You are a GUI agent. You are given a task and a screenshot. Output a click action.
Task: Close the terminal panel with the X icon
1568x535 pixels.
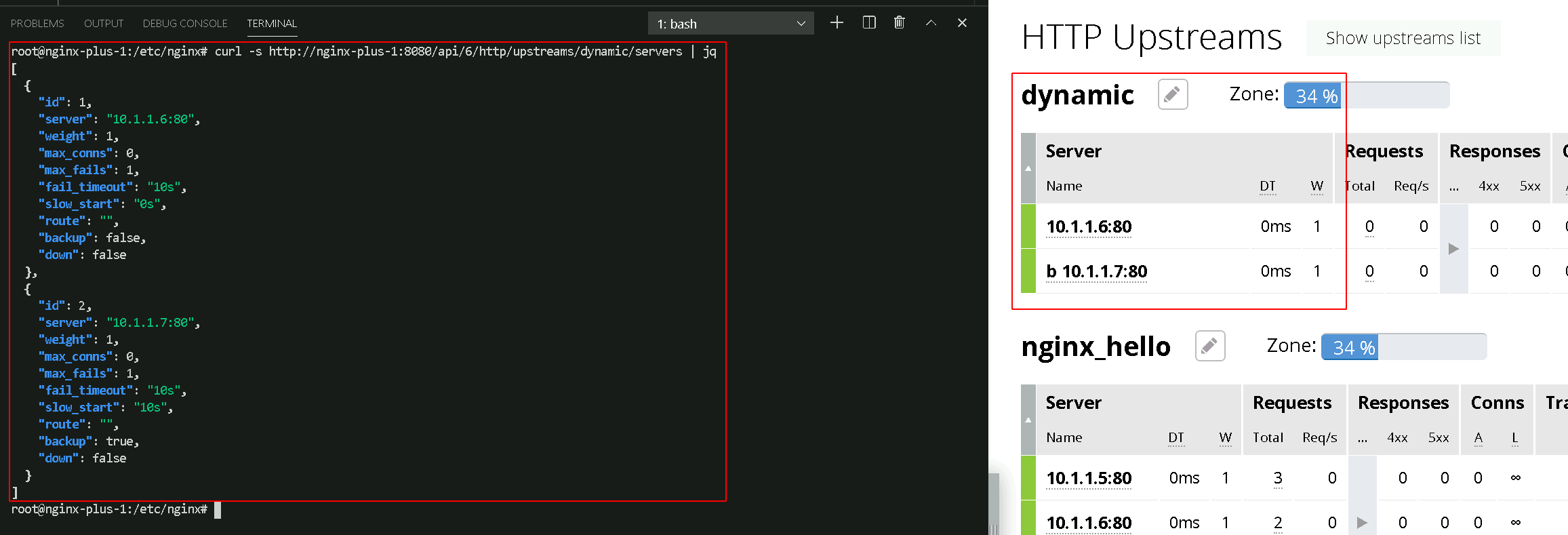click(962, 23)
